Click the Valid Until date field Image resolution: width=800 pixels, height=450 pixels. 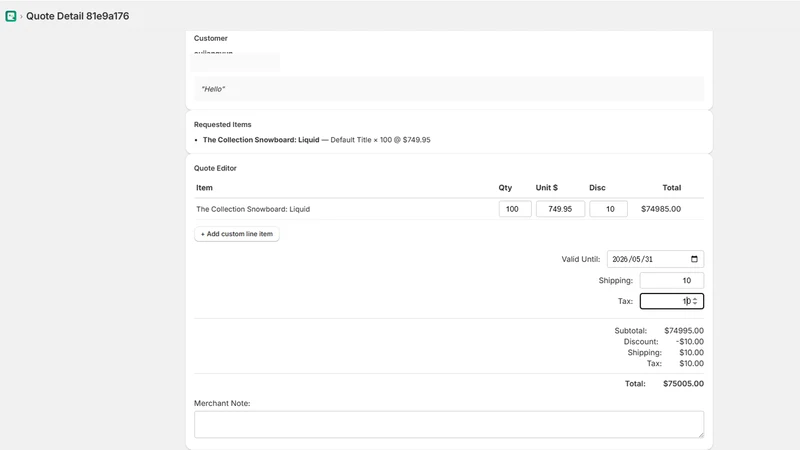pos(655,259)
